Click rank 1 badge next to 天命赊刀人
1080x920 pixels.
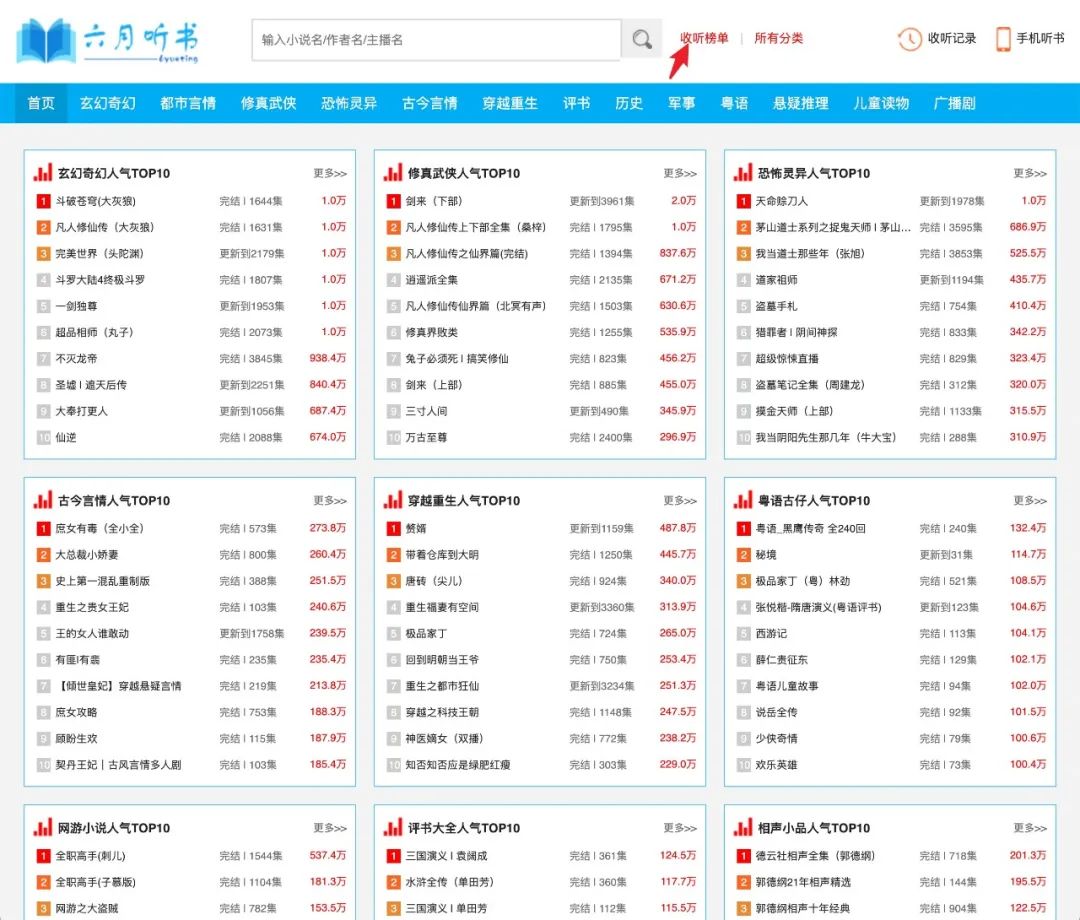[743, 201]
